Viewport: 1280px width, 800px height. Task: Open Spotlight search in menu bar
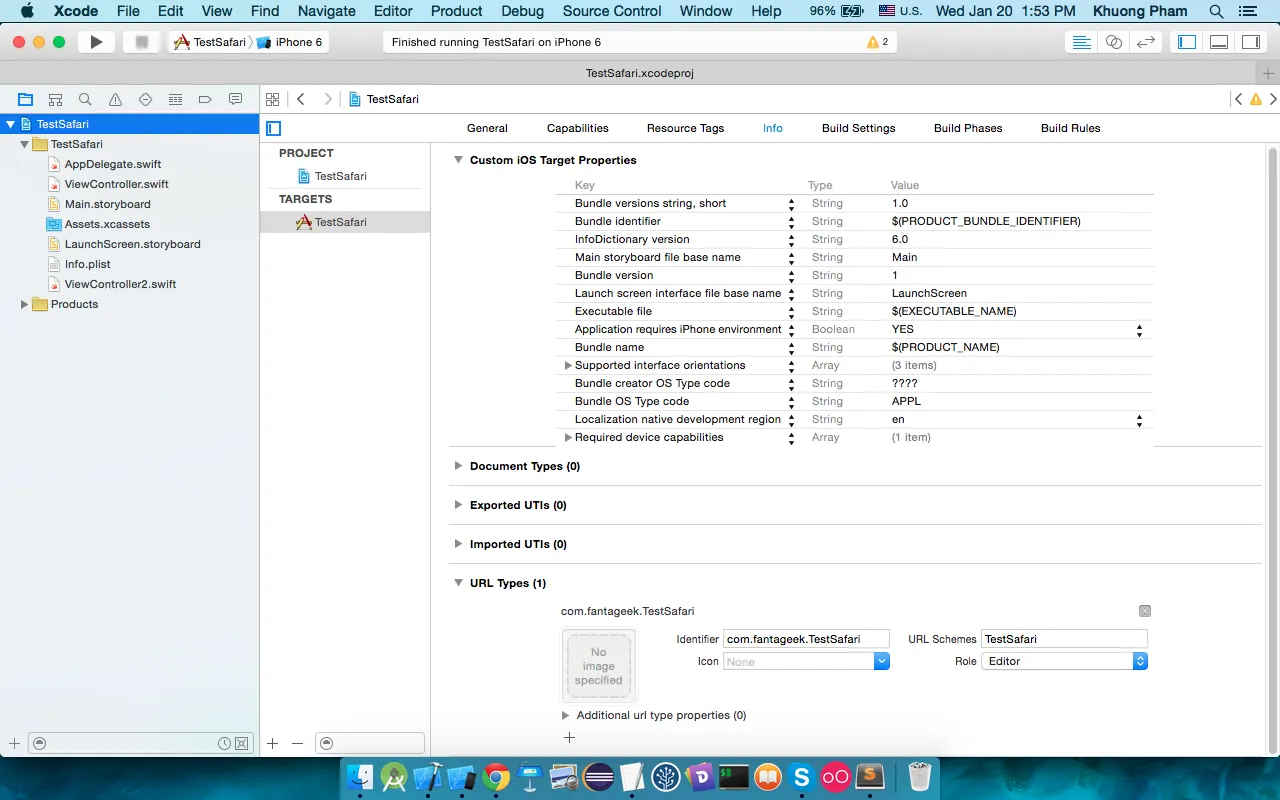pyautogui.click(x=1216, y=11)
